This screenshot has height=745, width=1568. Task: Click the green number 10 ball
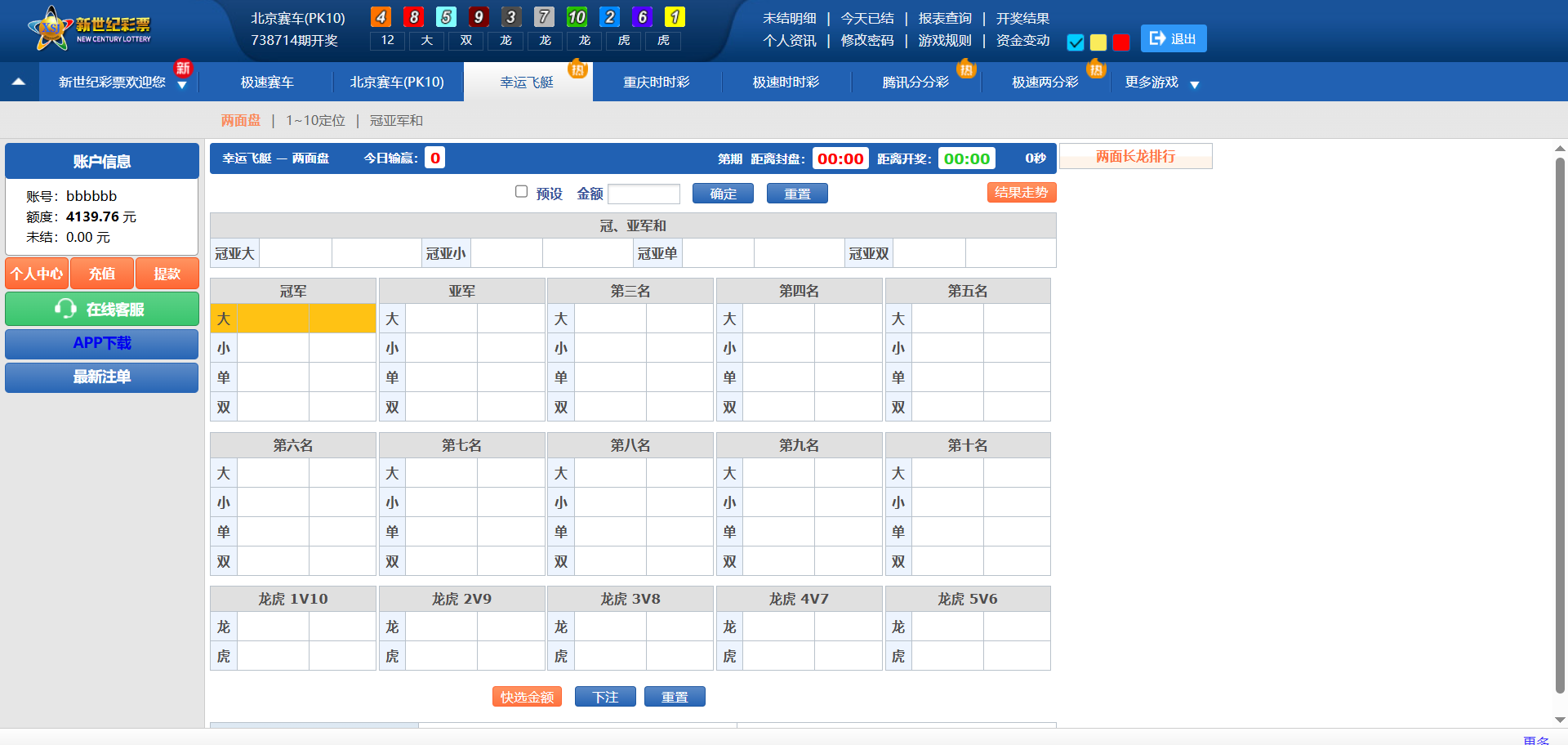click(x=577, y=17)
